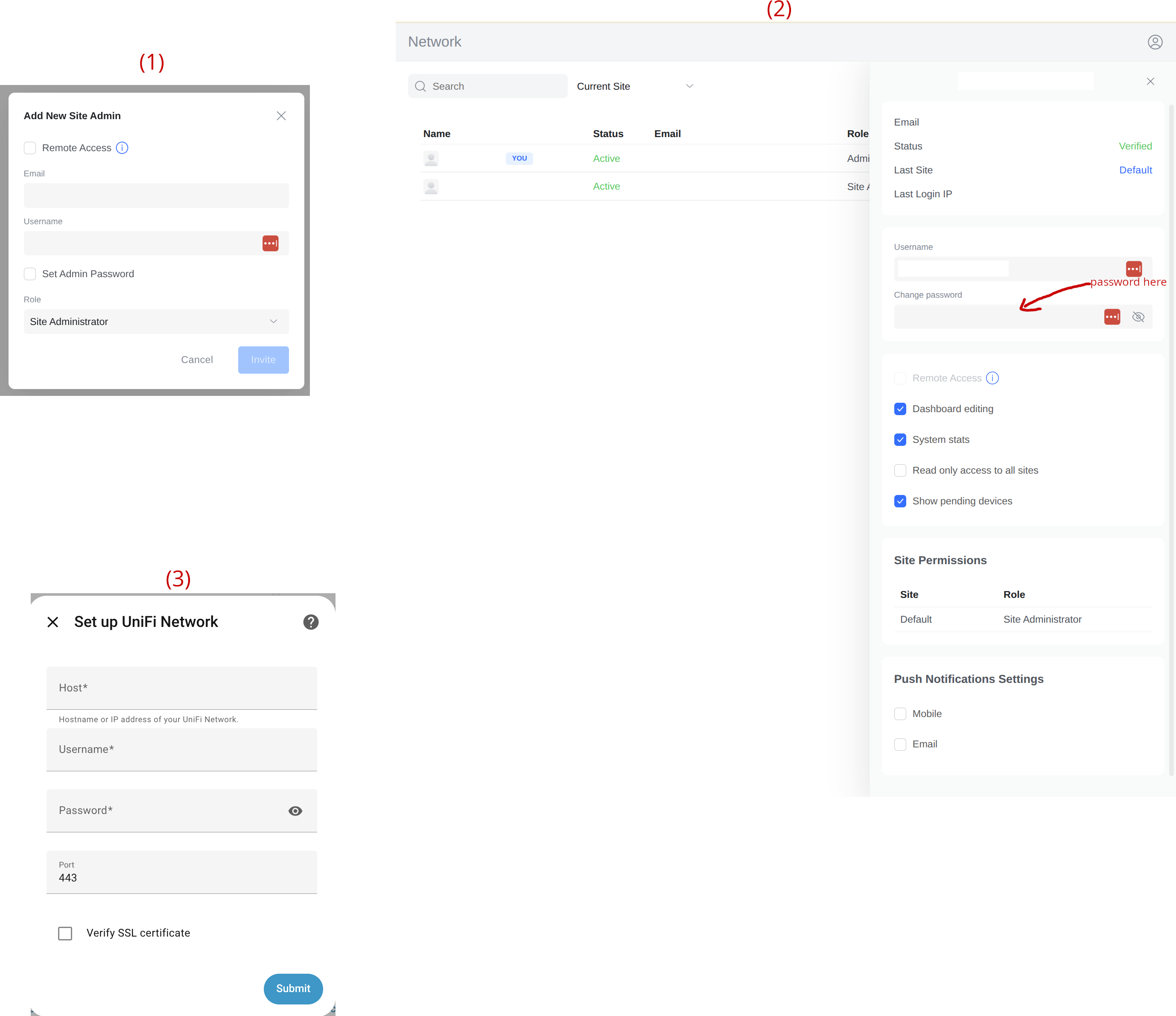1176x1016 pixels.
Task: Close the Set up UniFi Network dialog
Action: point(53,622)
